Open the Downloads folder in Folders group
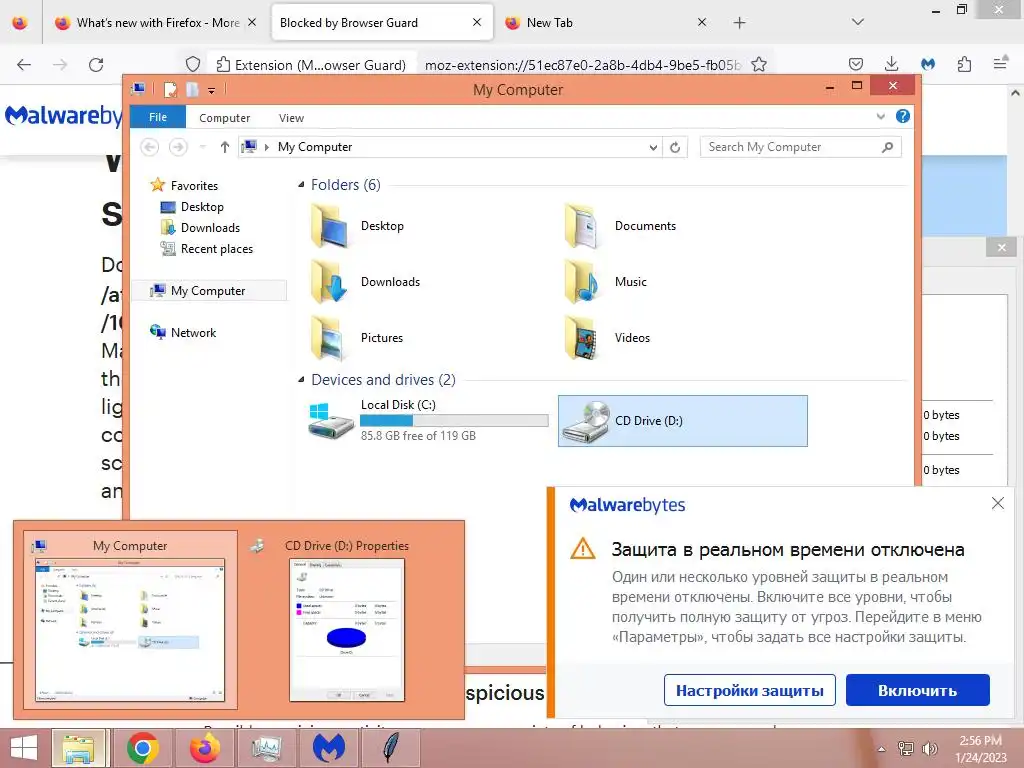The width and height of the screenshot is (1024, 768). [x=365, y=282]
